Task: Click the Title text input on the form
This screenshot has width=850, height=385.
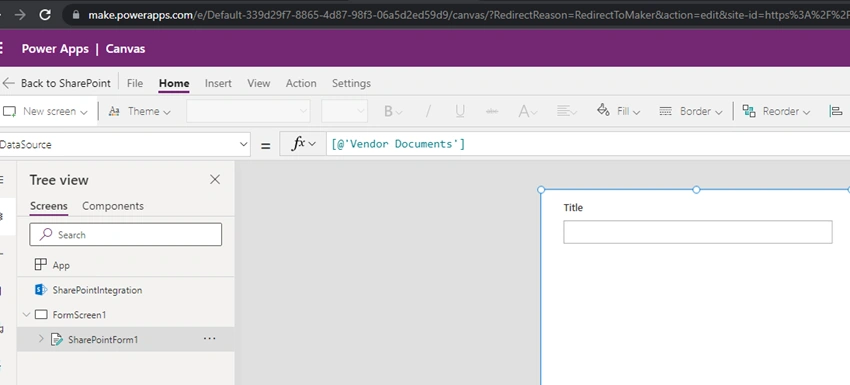Action: (x=698, y=232)
